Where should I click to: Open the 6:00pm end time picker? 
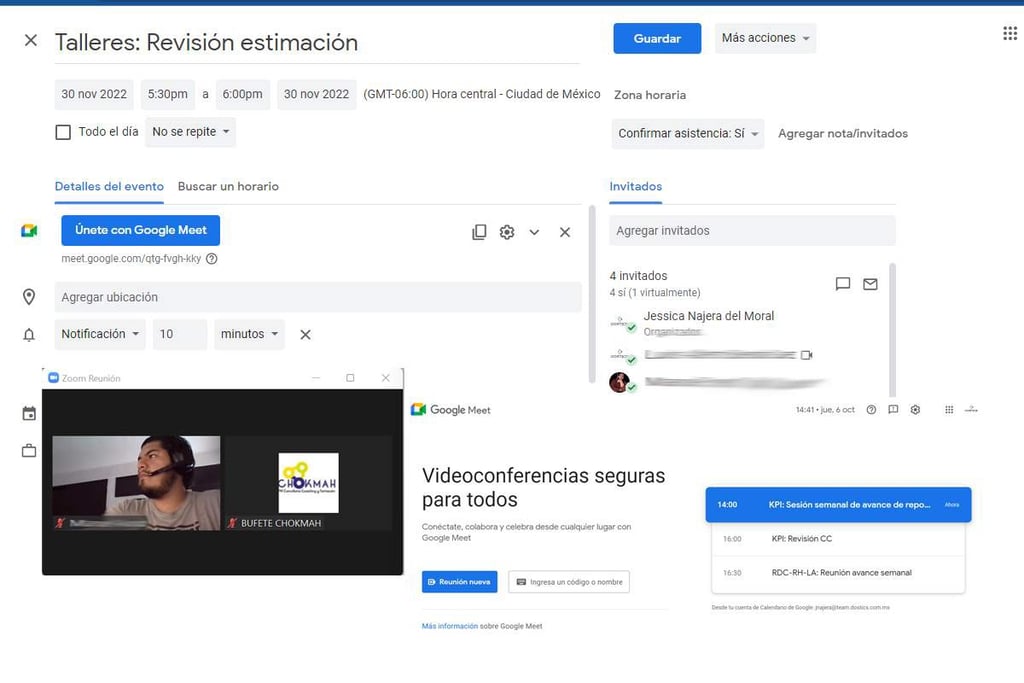click(x=242, y=94)
